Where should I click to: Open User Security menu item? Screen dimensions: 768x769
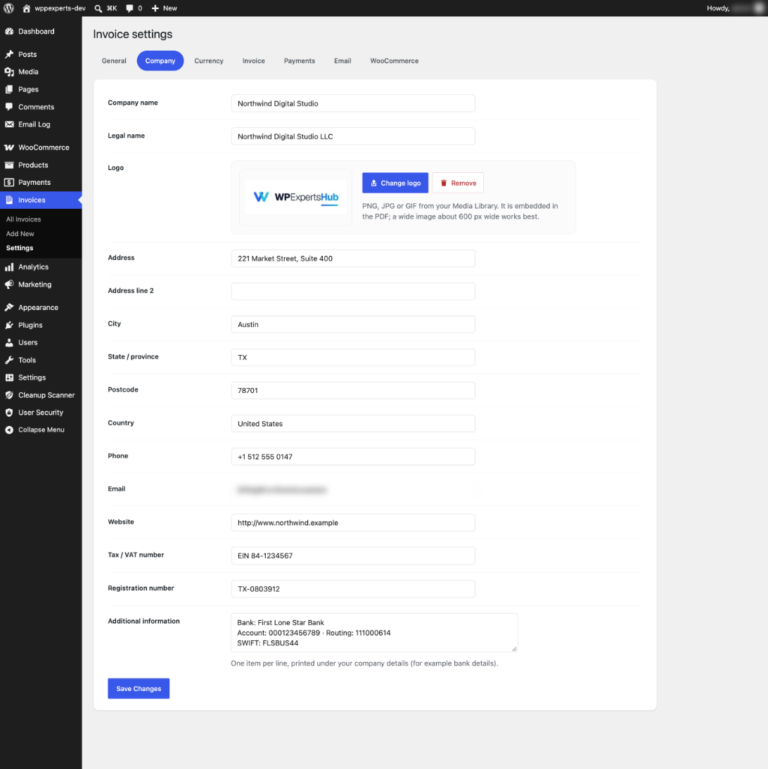click(x=41, y=412)
